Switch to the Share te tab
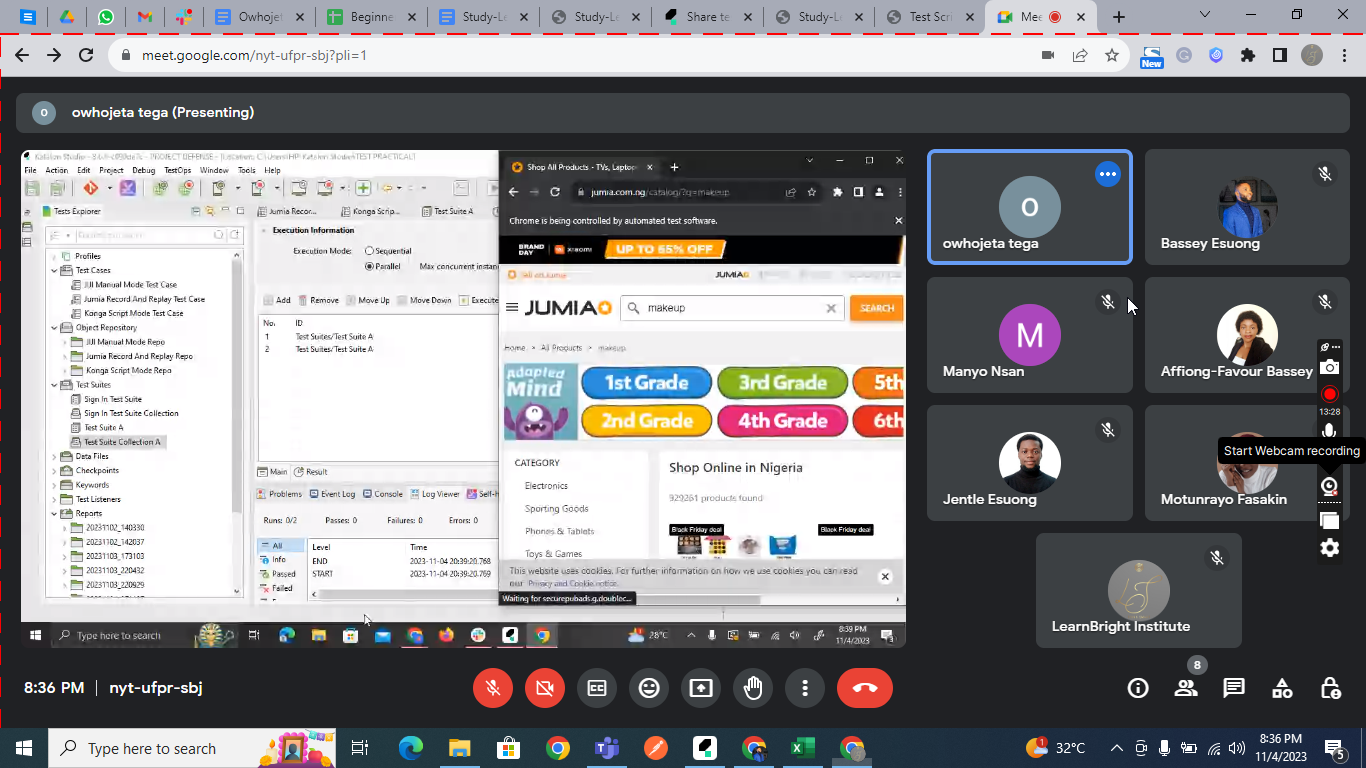This screenshot has width=1366, height=768. click(x=706, y=17)
